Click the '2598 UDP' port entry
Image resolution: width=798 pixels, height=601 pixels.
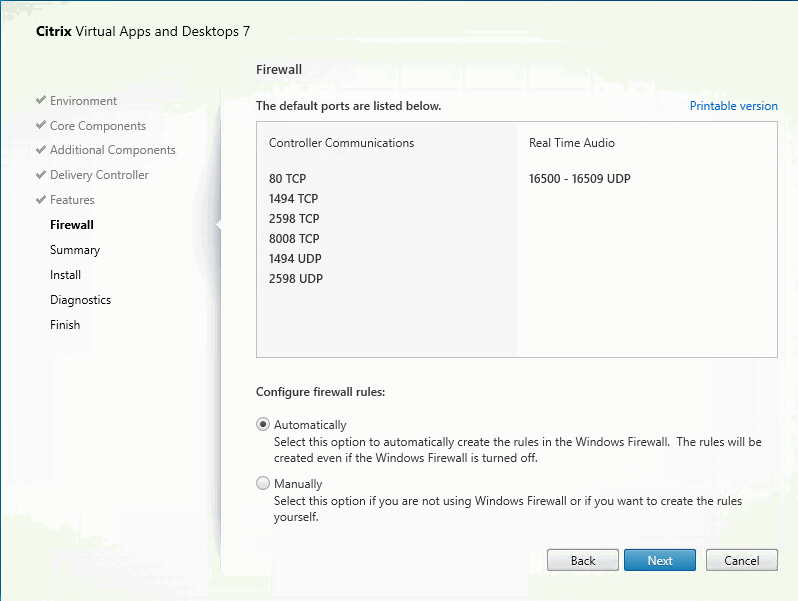(x=296, y=278)
